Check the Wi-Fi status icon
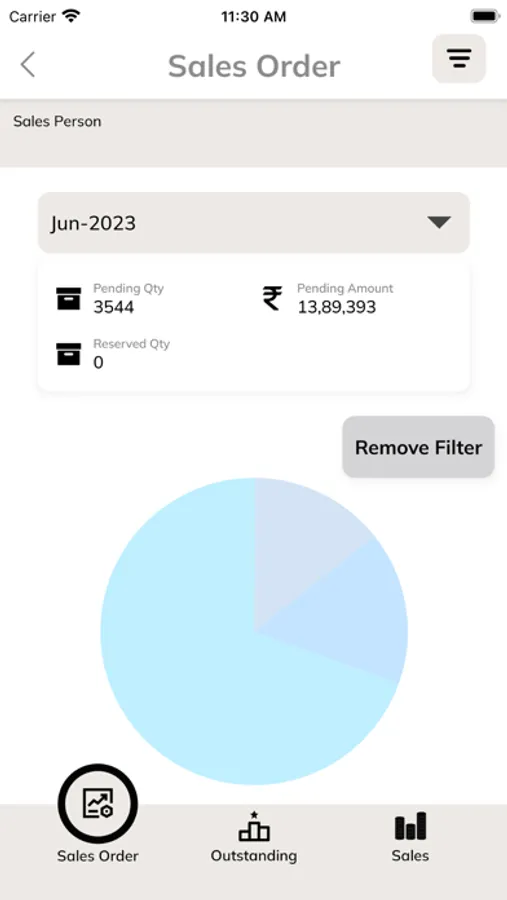The height and width of the screenshot is (900, 507). [71, 16]
